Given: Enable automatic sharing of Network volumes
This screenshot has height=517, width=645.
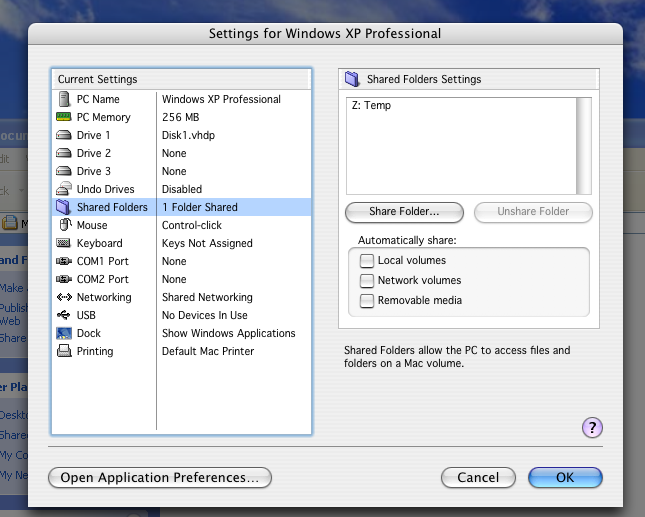Looking at the screenshot, I should [367, 281].
